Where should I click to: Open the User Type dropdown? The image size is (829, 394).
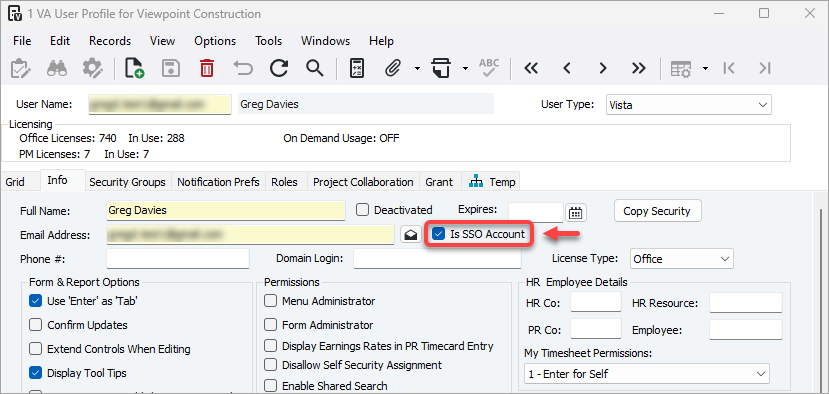pyautogui.click(x=689, y=105)
